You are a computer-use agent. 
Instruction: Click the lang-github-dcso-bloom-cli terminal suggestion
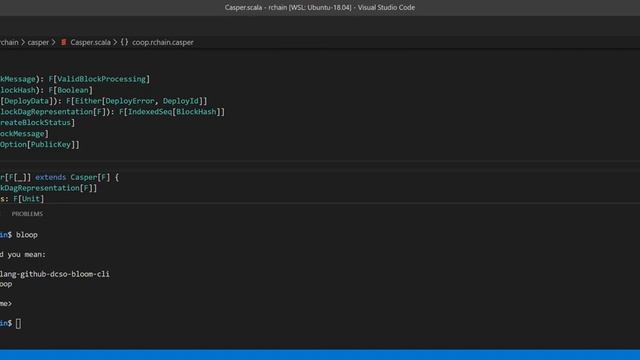click(x=55, y=274)
